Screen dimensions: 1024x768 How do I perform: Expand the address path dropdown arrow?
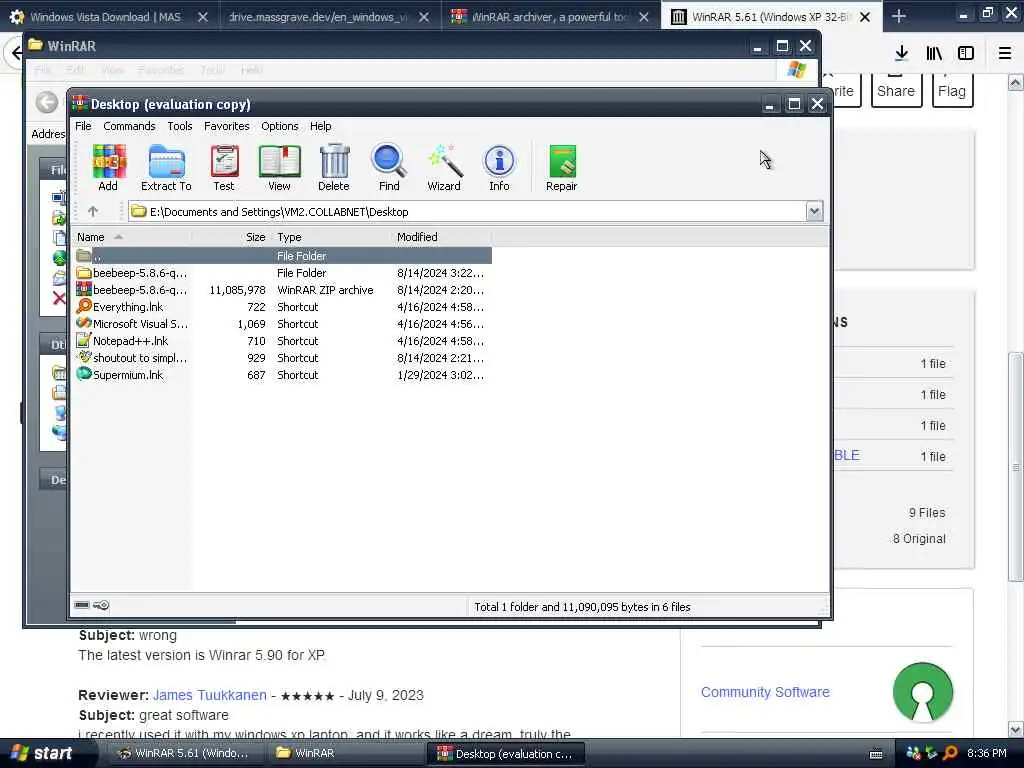point(814,211)
